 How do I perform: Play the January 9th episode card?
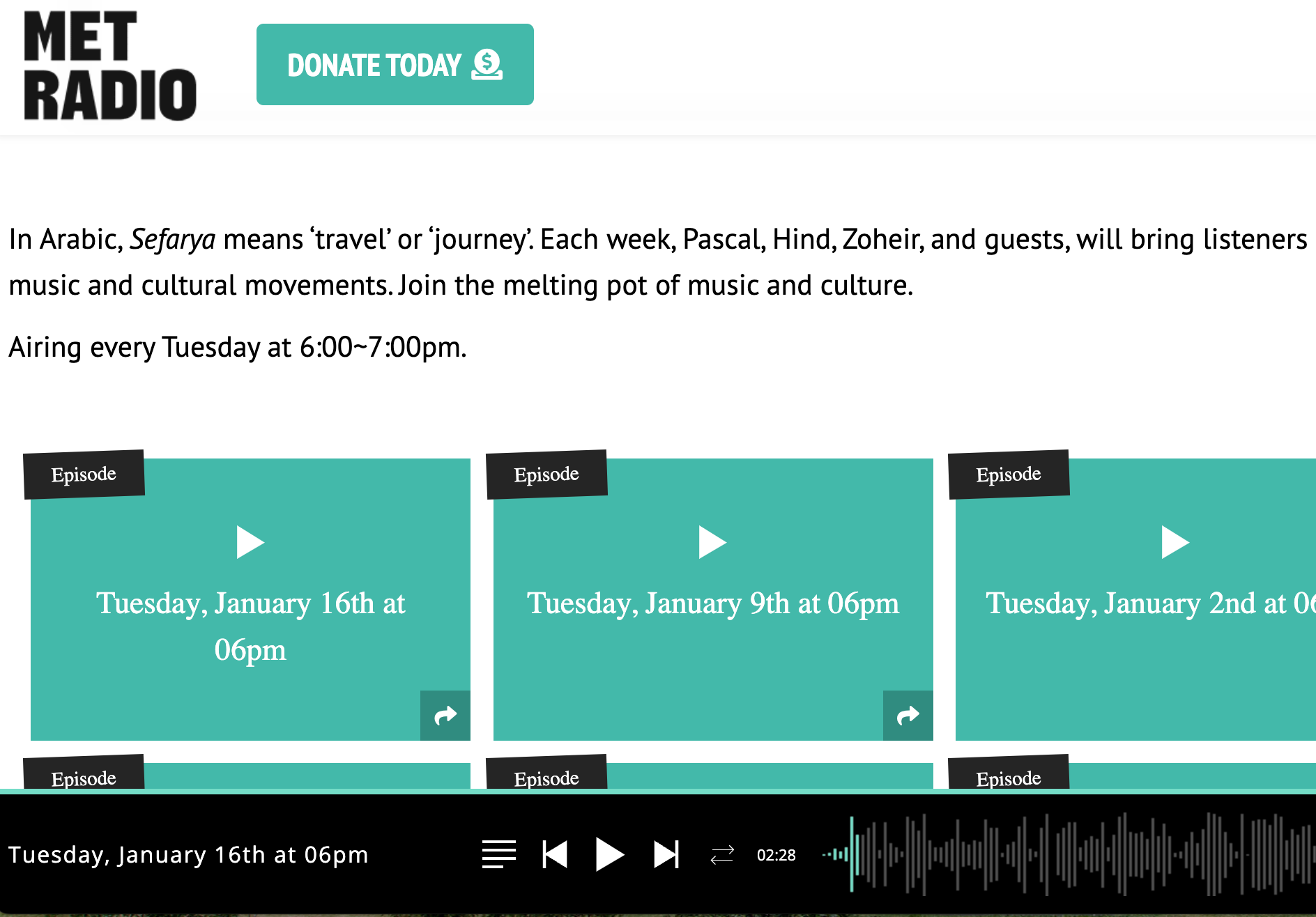[x=712, y=542]
